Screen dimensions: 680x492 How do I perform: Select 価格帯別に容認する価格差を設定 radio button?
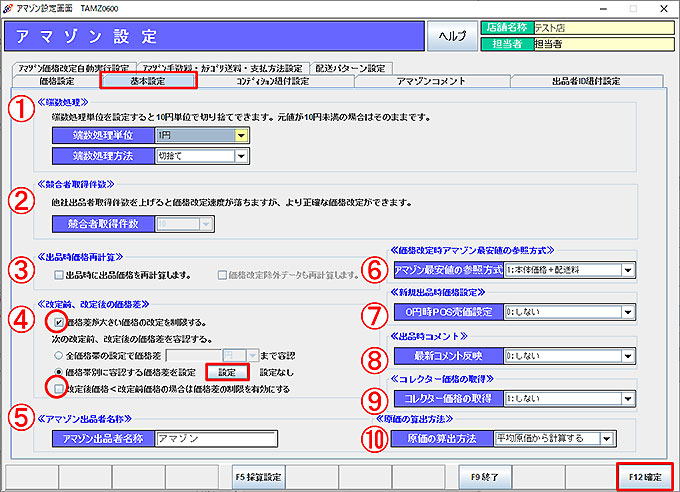click(x=59, y=372)
